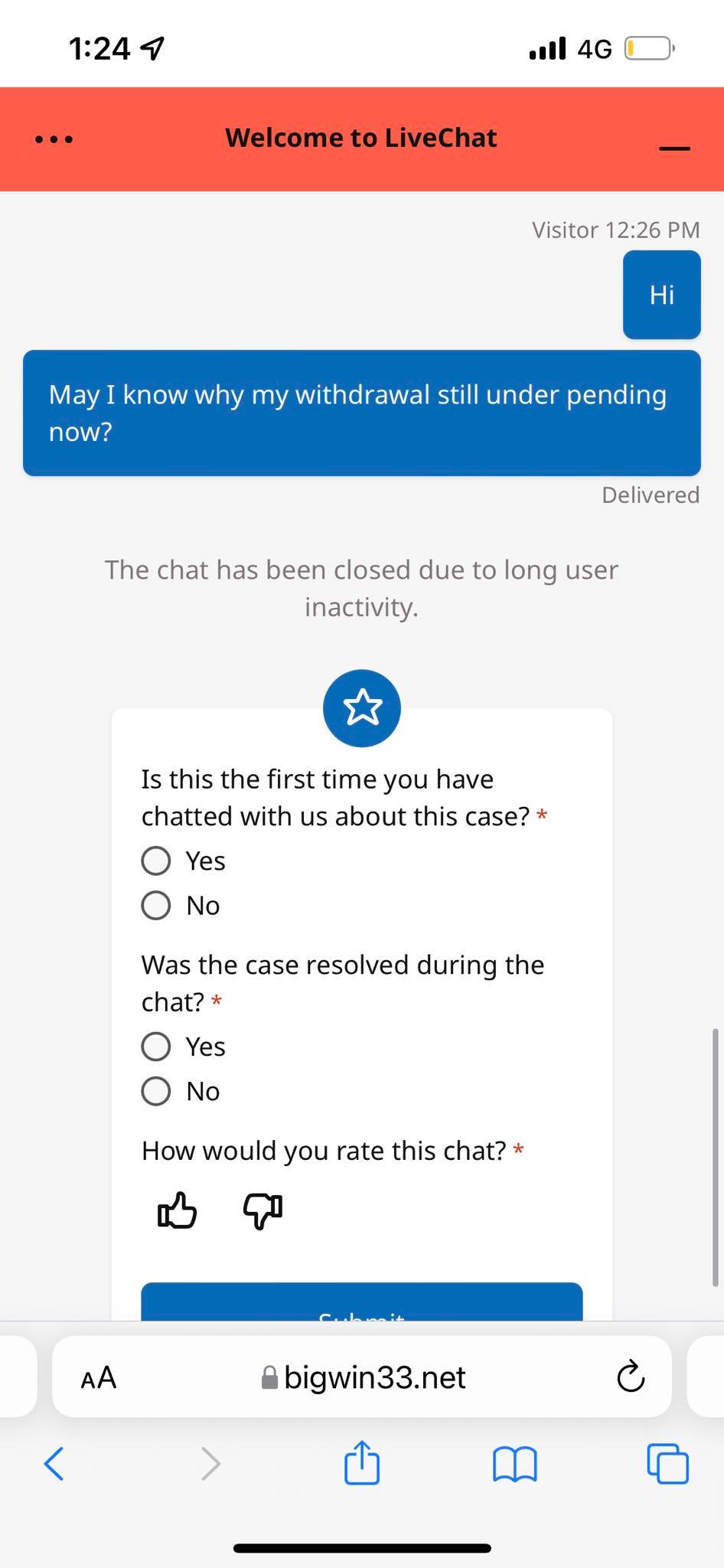Tap the thumbs up rating icon
The height and width of the screenshot is (1568, 724).
[177, 1210]
